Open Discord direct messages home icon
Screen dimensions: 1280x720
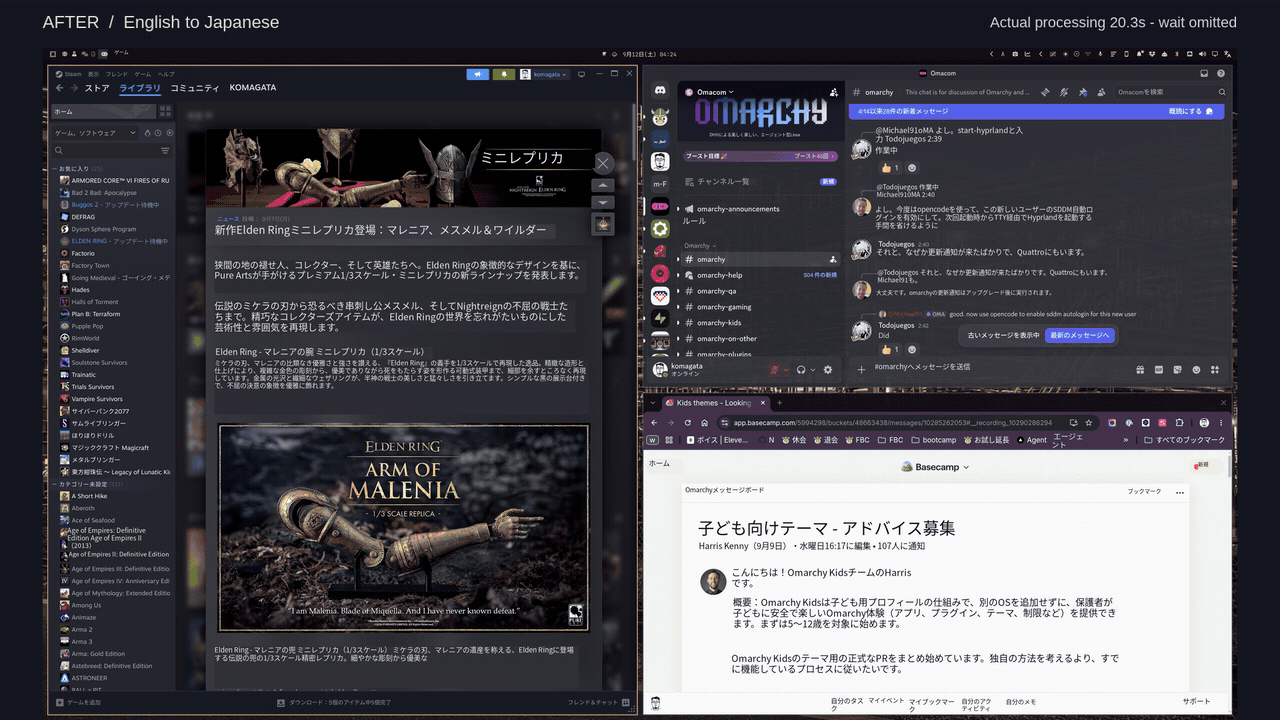(660, 91)
